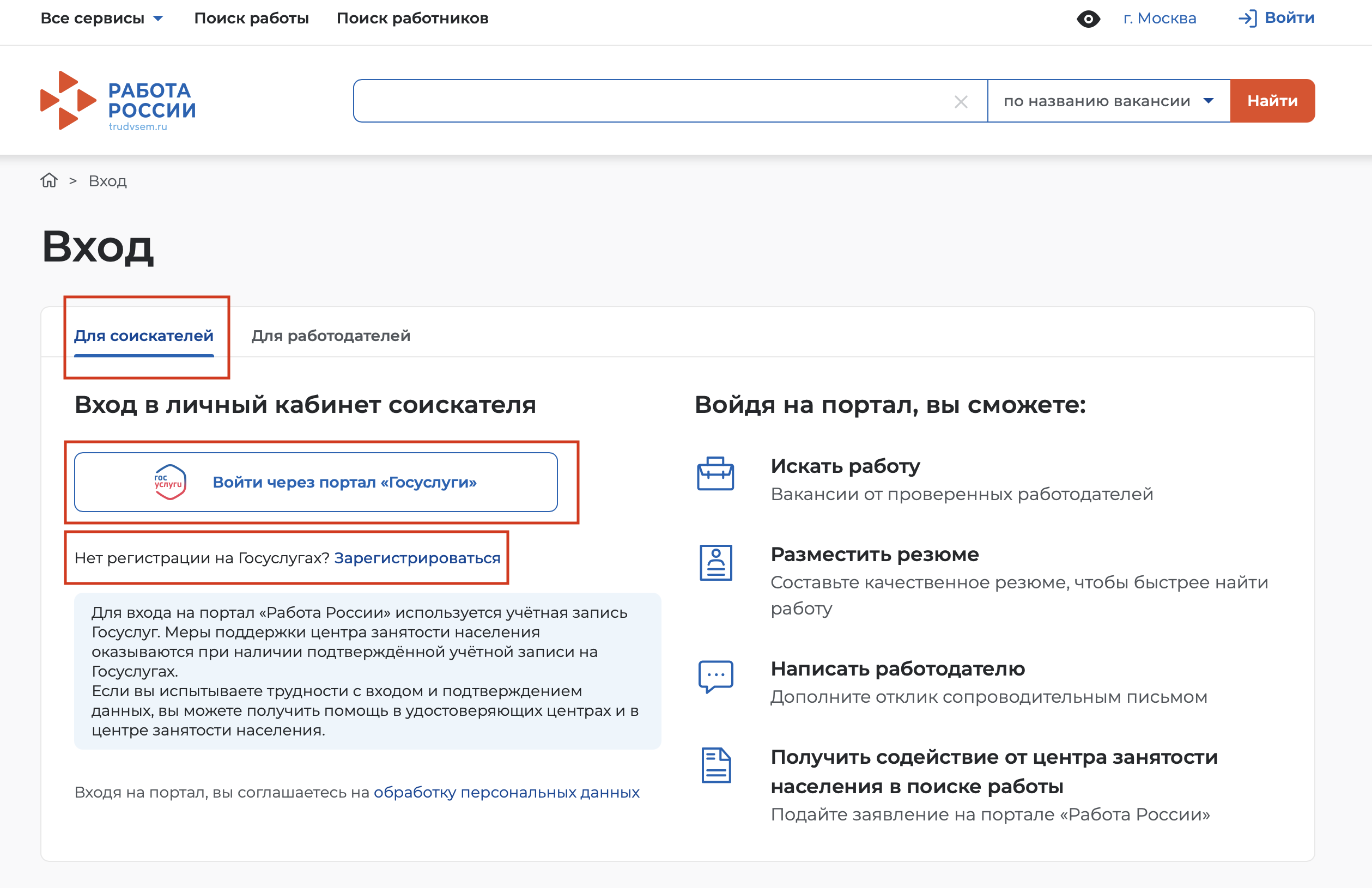This screenshot has width=1372, height=888.
Task: Click the Gosuslugi logo icon
Action: click(169, 482)
